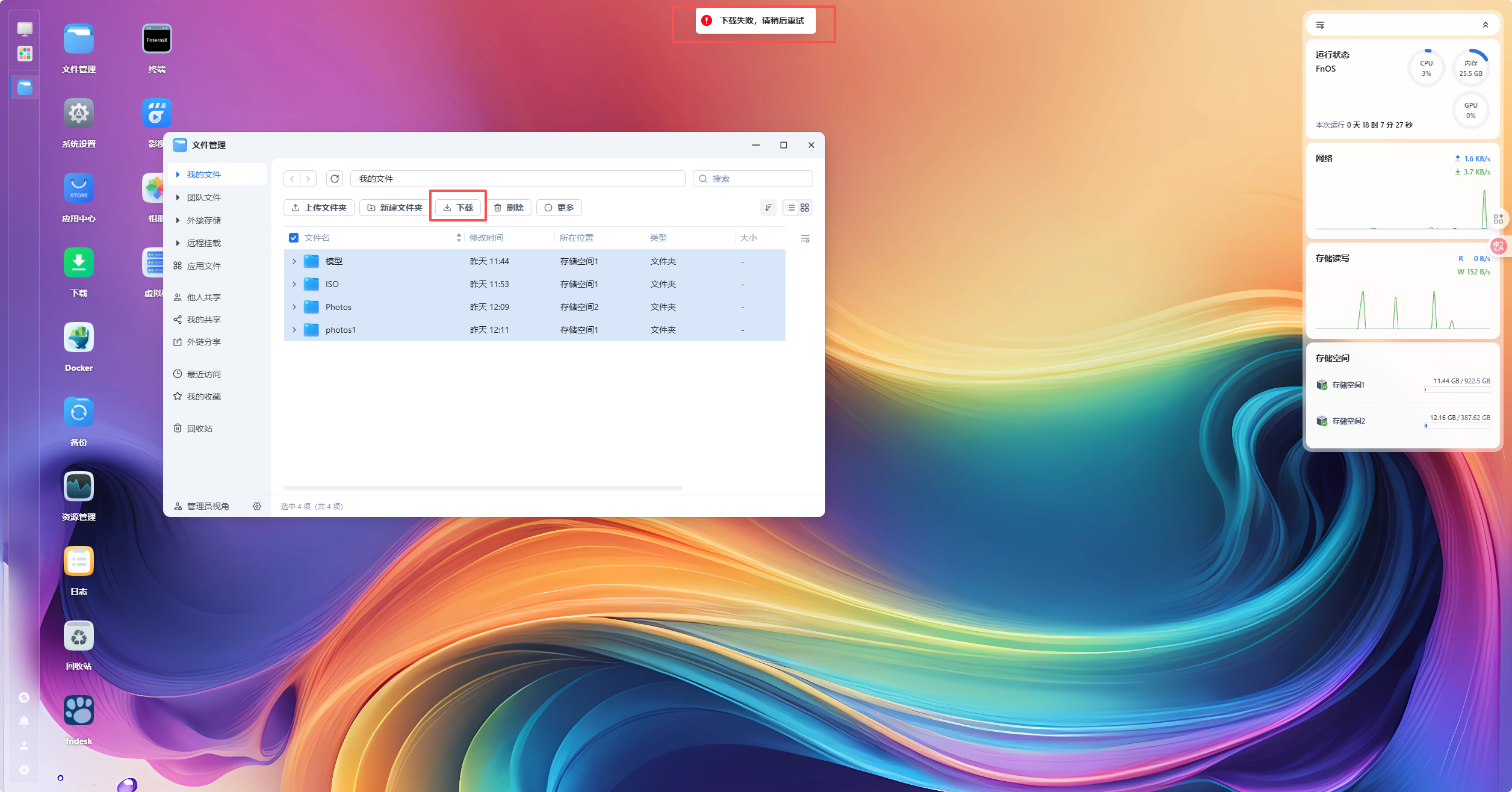Switch to grid view layout
1512x792 pixels.
805,208
